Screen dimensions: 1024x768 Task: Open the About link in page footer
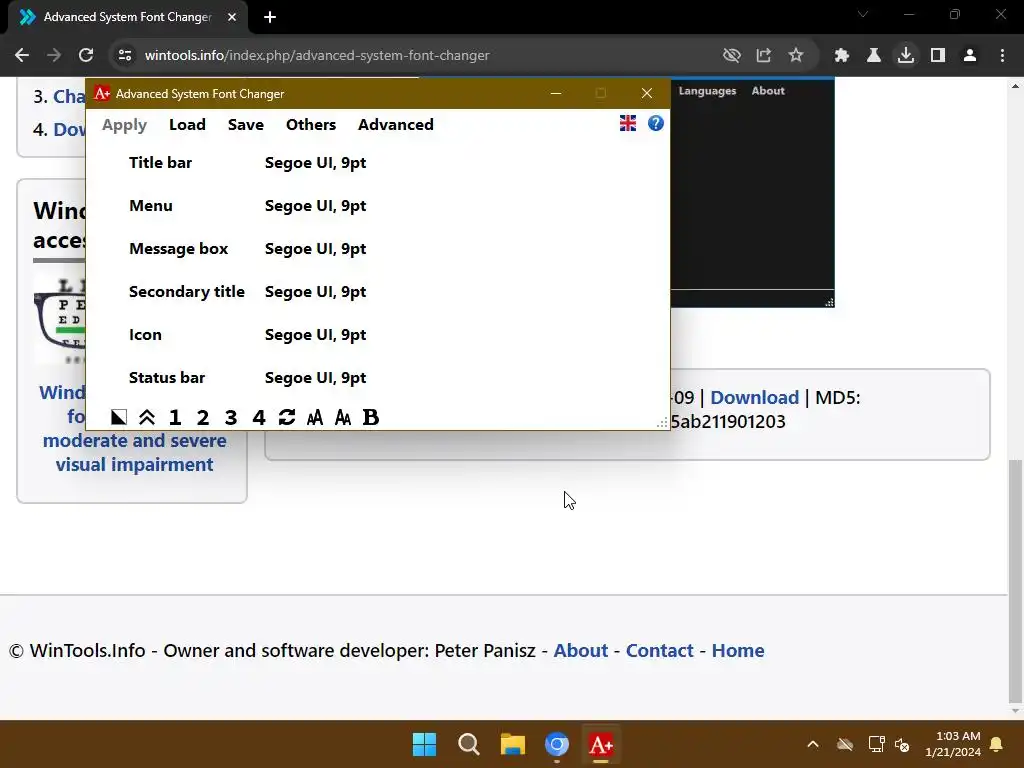581,650
